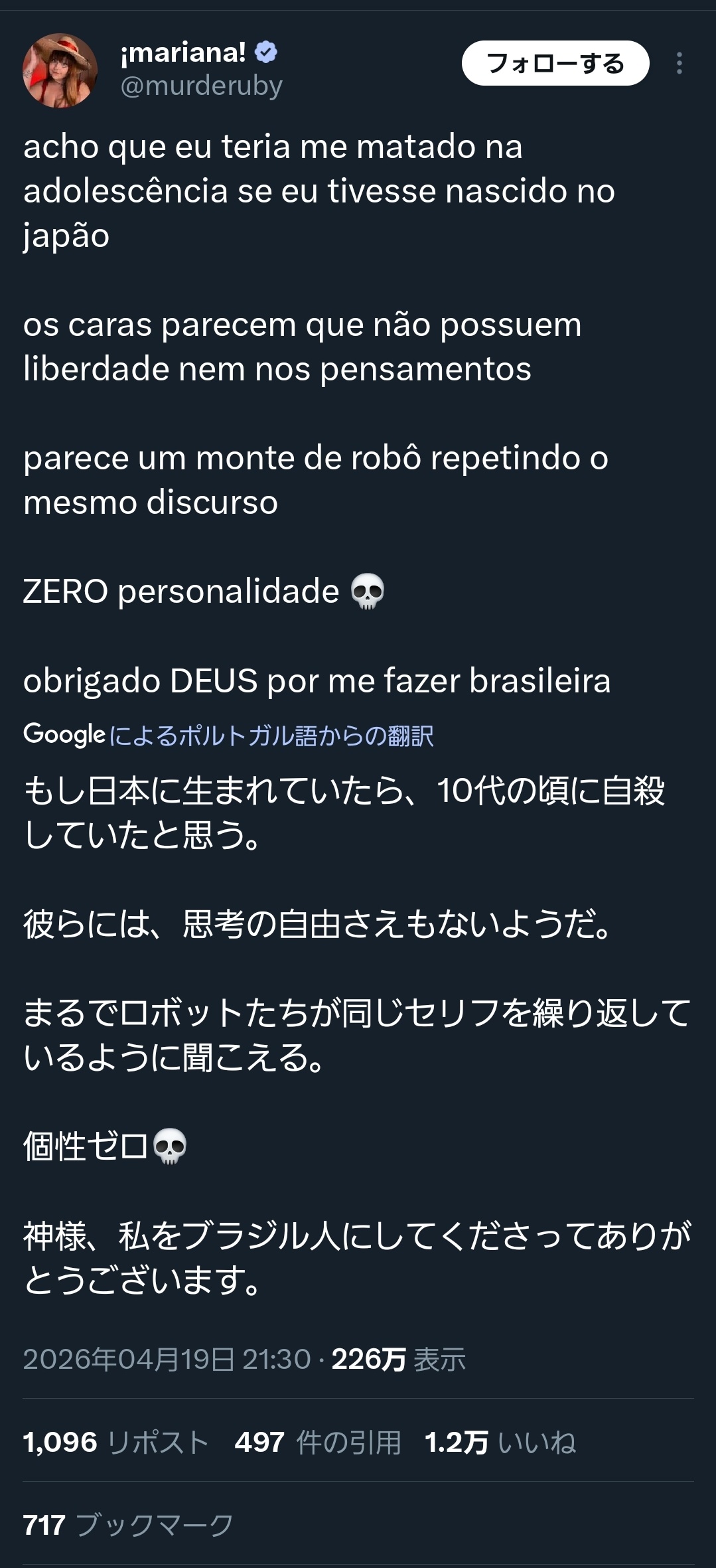View the 1,096 リポスト reposts list
The height and width of the screenshot is (1568, 716).
pyautogui.click(x=116, y=1442)
